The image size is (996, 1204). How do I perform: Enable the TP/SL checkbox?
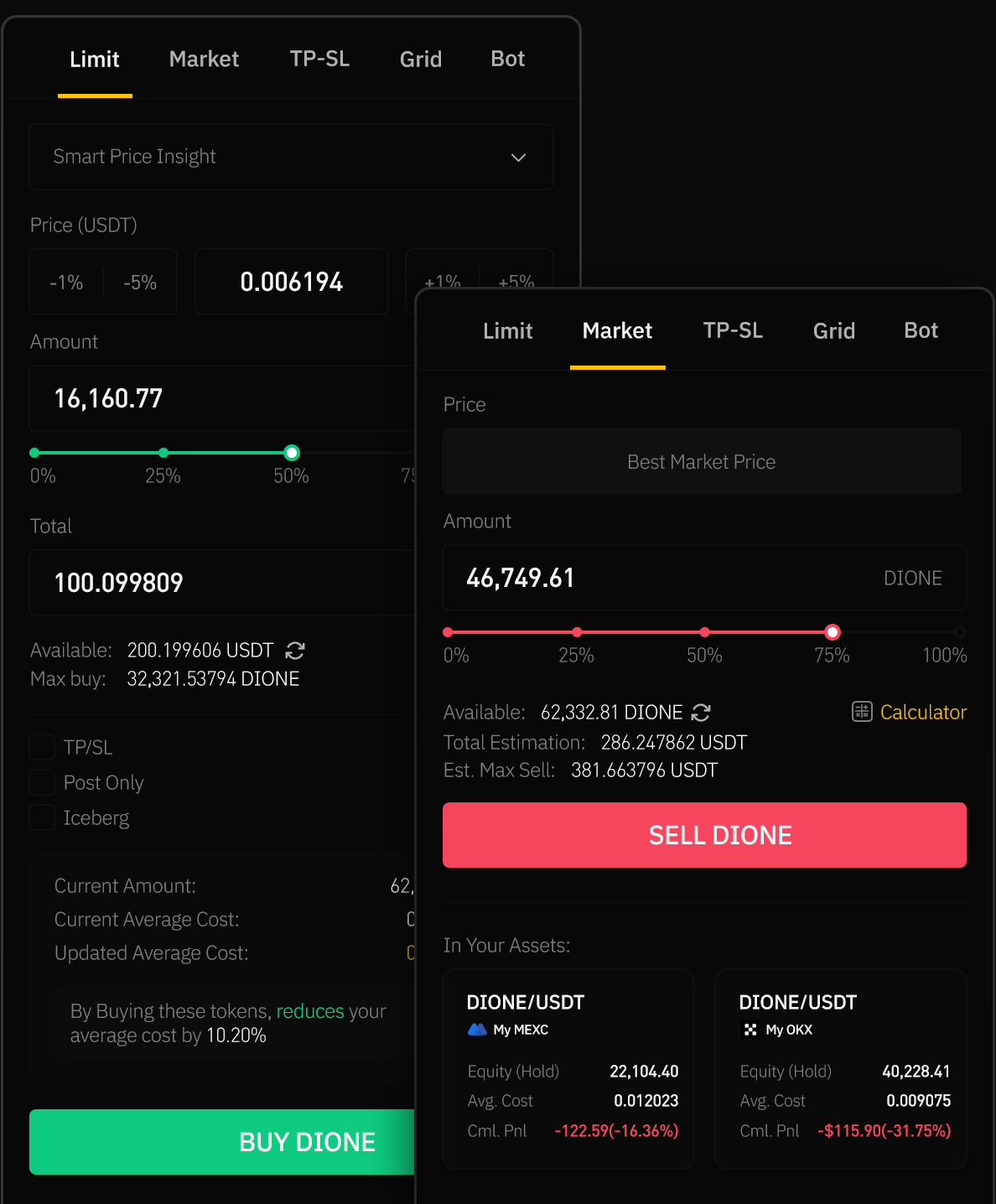tap(42, 746)
